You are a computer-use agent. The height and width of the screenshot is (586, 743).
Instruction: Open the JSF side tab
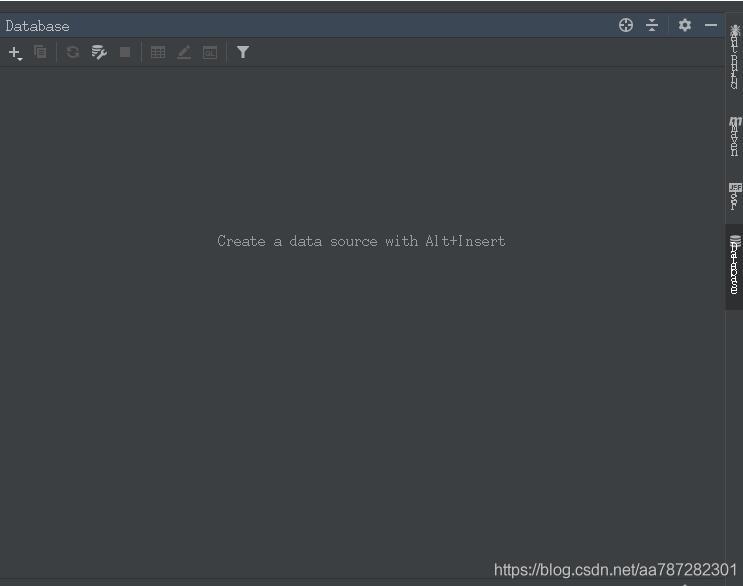tap(735, 196)
